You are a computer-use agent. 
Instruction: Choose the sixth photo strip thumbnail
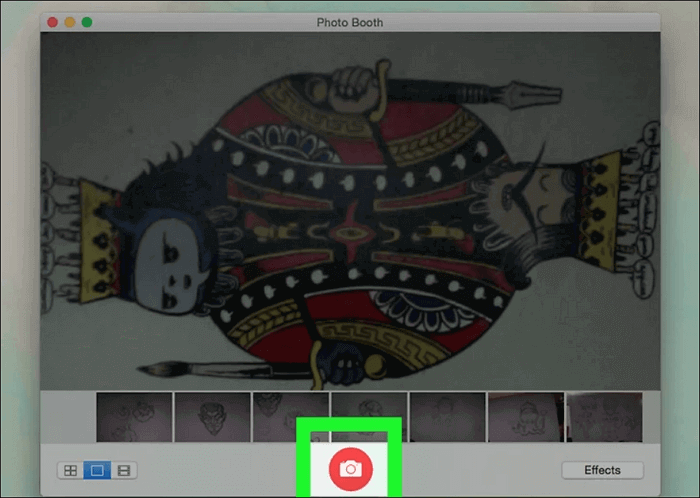(525, 415)
